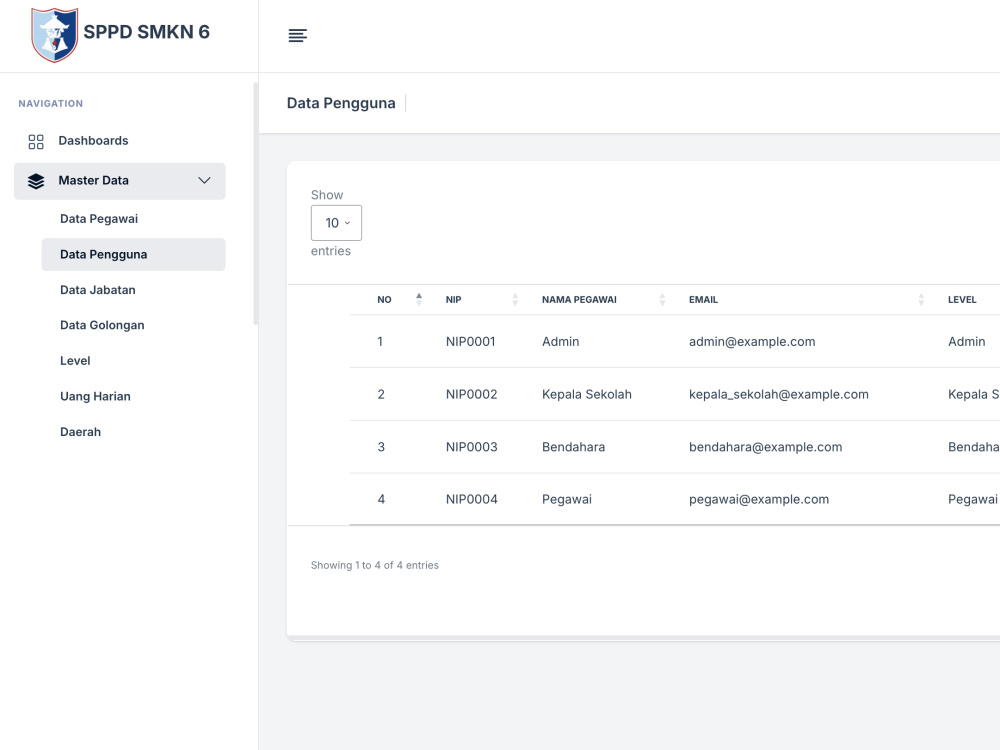Click the sidebar vertical scrollbar
This screenshot has height=750, width=1000.
click(x=256, y=204)
